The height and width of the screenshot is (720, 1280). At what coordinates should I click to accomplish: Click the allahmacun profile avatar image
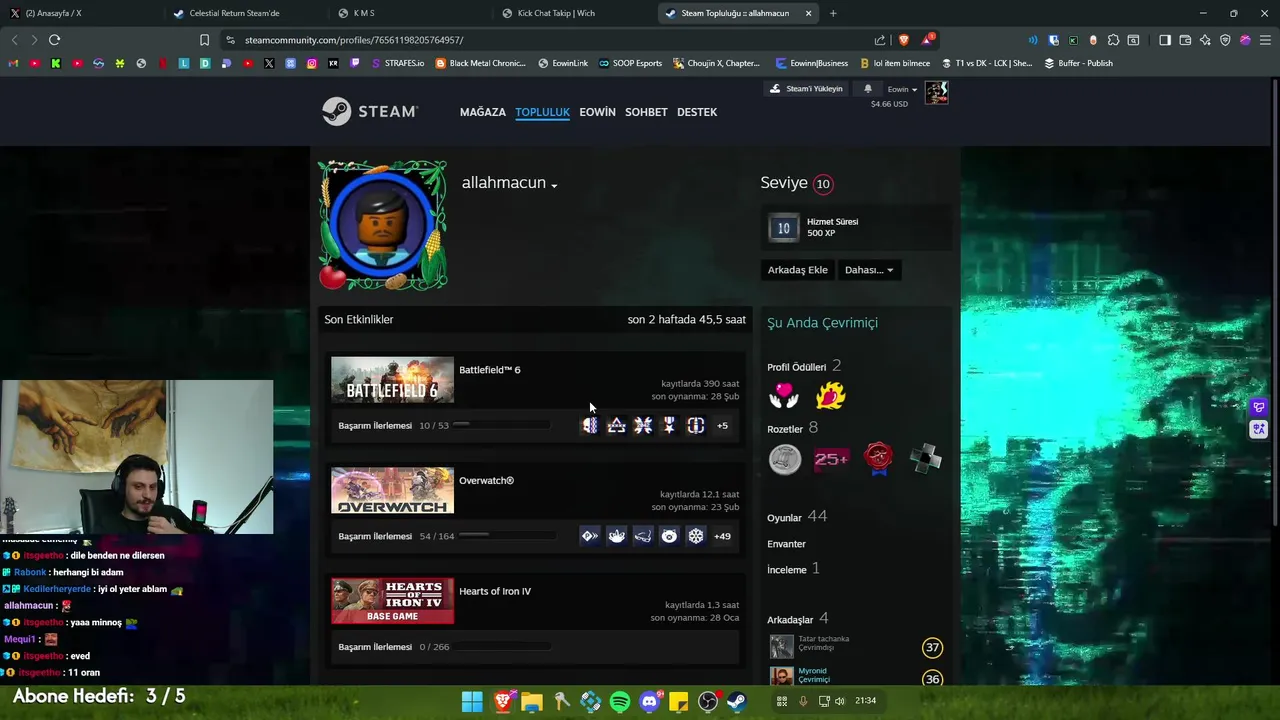coord(383,226)
